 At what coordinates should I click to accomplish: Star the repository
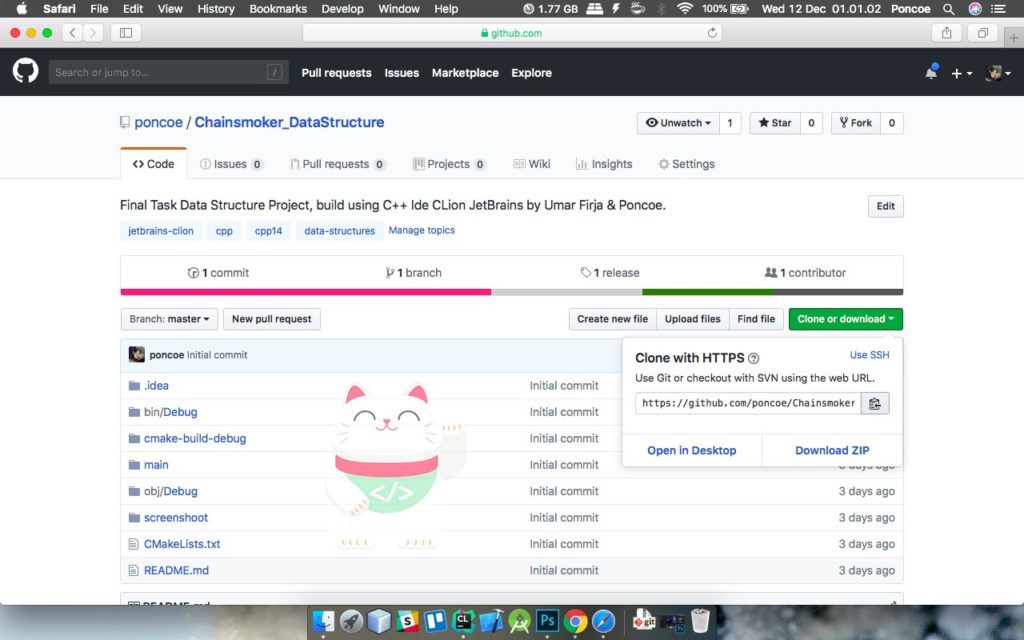775,123
